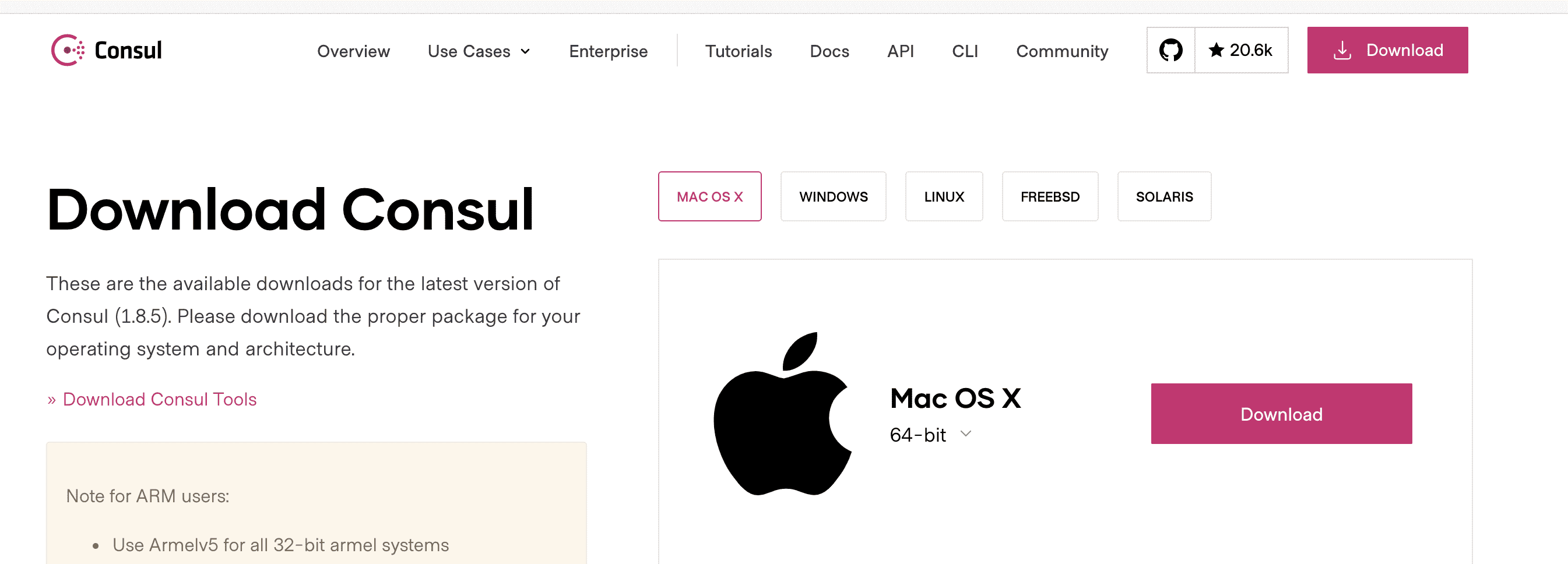Image resolution: width=1568 pixels, height=564 pixels.
Task: Select the Solaris tab
Action: [1164, 196]
